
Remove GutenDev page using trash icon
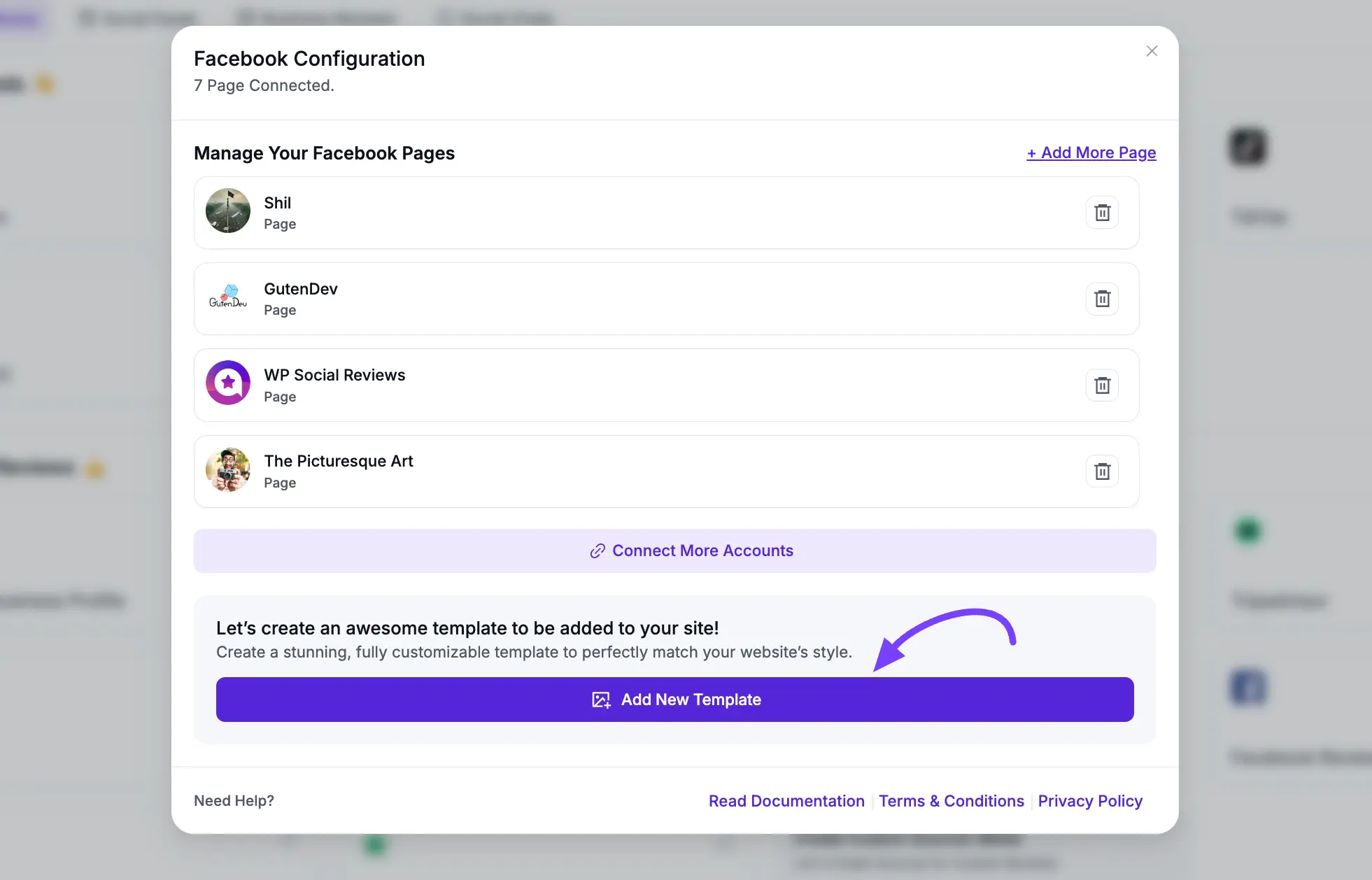click(x=1102, y=299)
